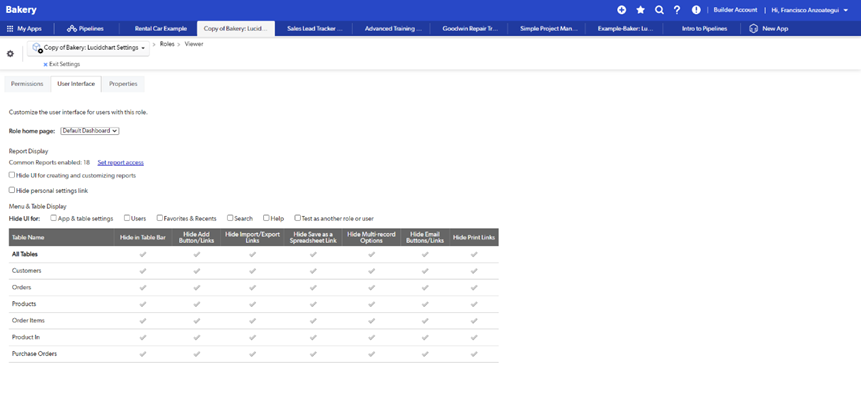Check App & table settings checkbox
This screenshot has height=396, width=861.
pos(53,218)
